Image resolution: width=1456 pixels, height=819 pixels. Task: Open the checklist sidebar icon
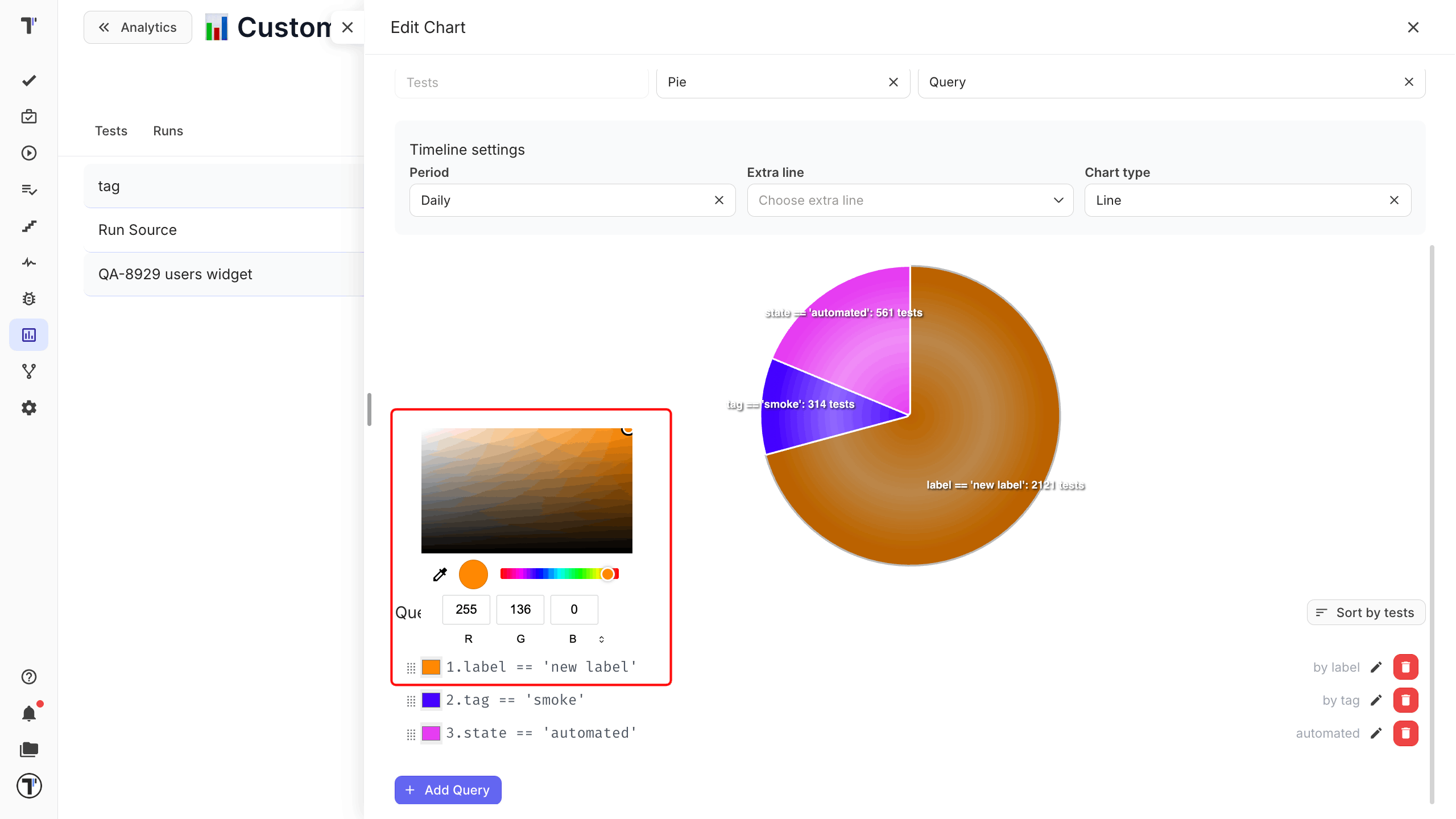[x=29, y=189]
